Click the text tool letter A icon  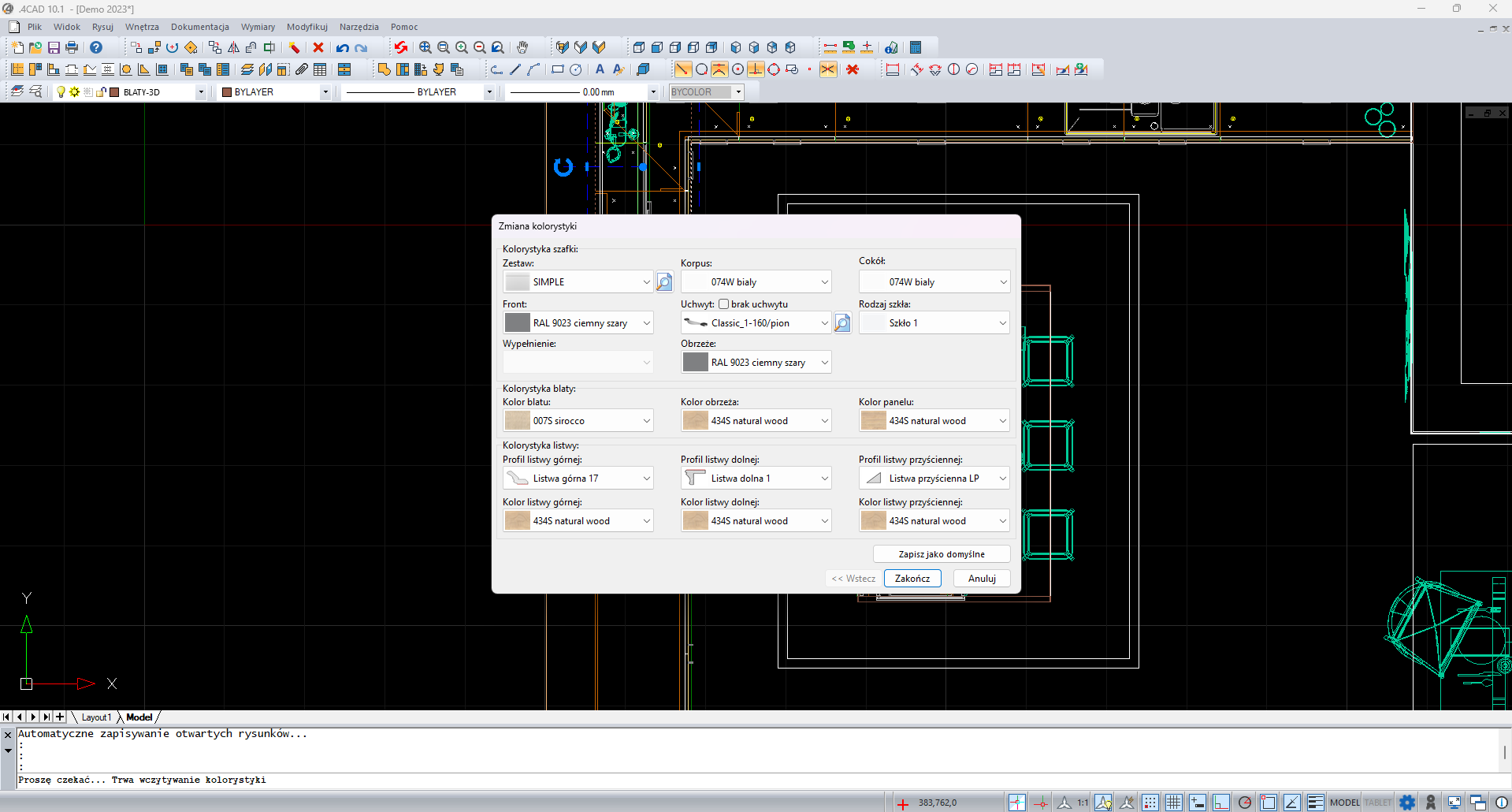click(x=600, y=69)
